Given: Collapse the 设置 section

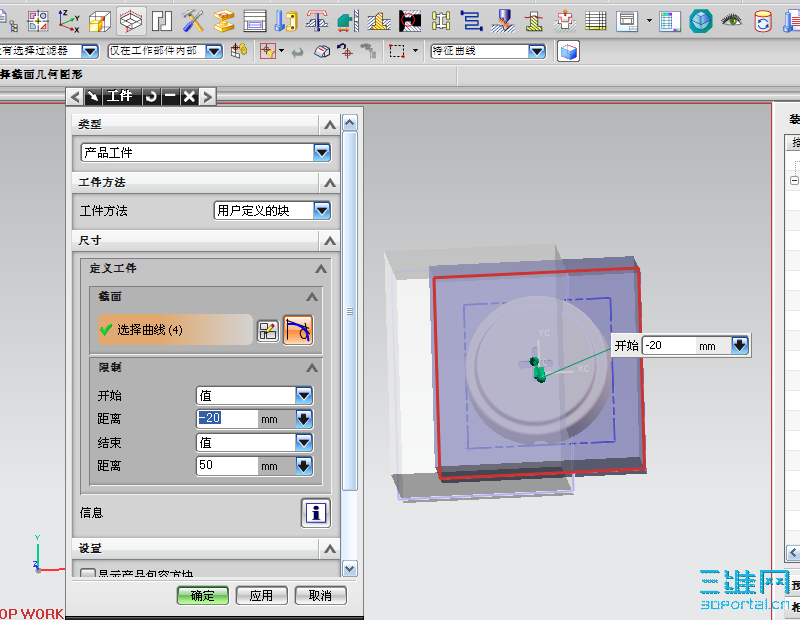Looking at the screenshot, I should tap(330, 549).
